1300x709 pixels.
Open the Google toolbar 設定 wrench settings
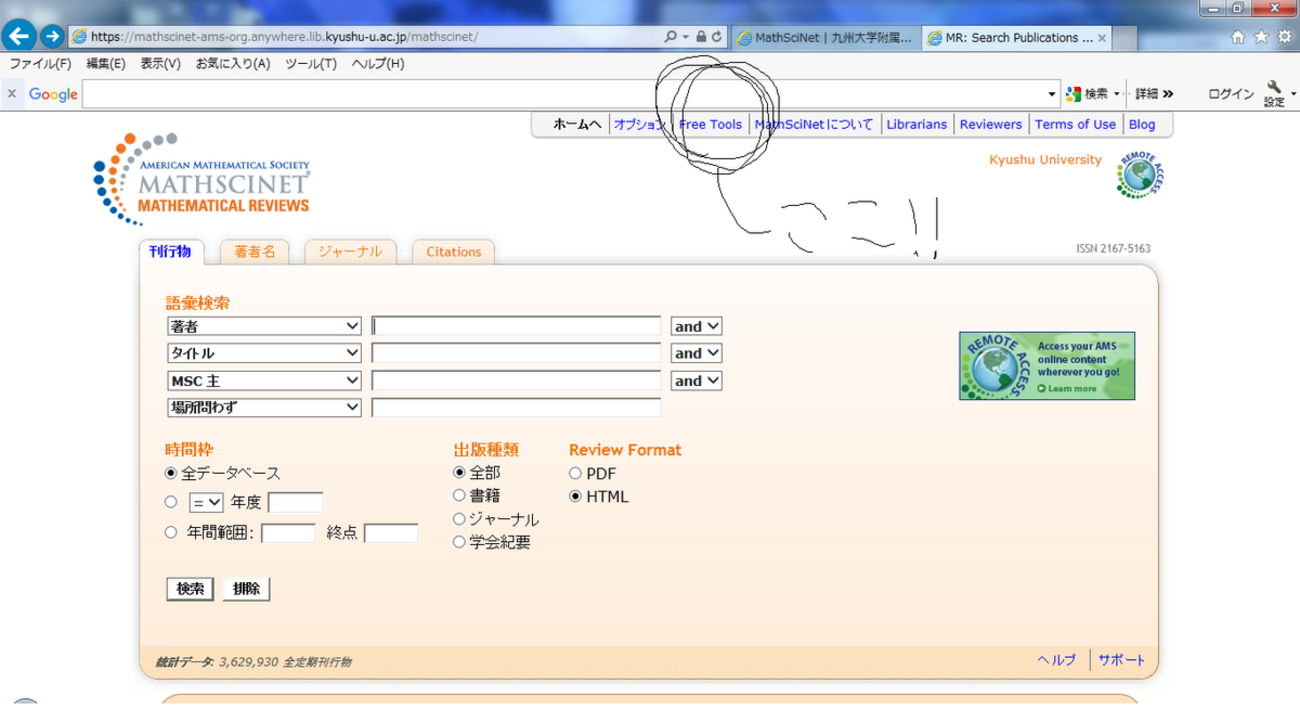point(1274,94)
